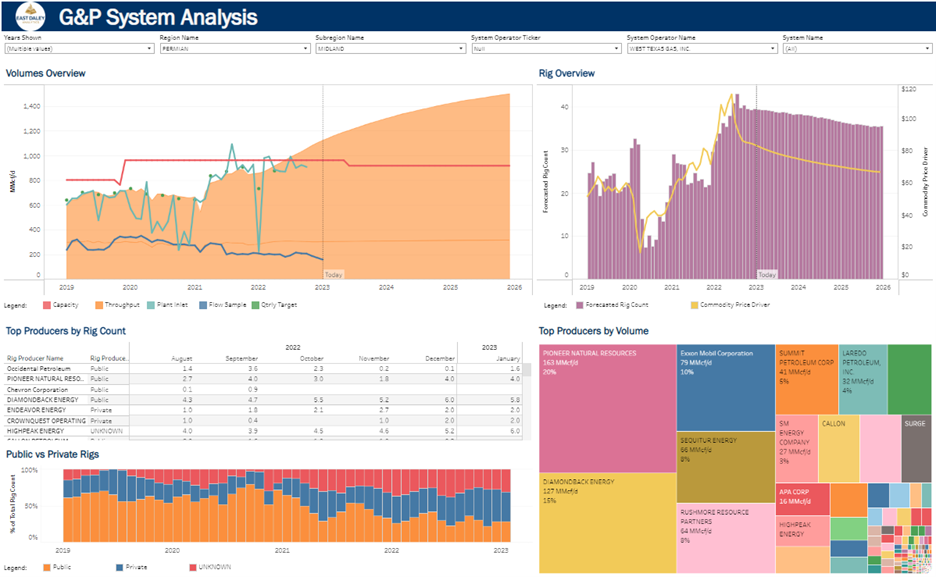Click the Public vs Private Rigs title
Image resolution: width=936 pixels, height=577 pixels.
click(53, 455)
